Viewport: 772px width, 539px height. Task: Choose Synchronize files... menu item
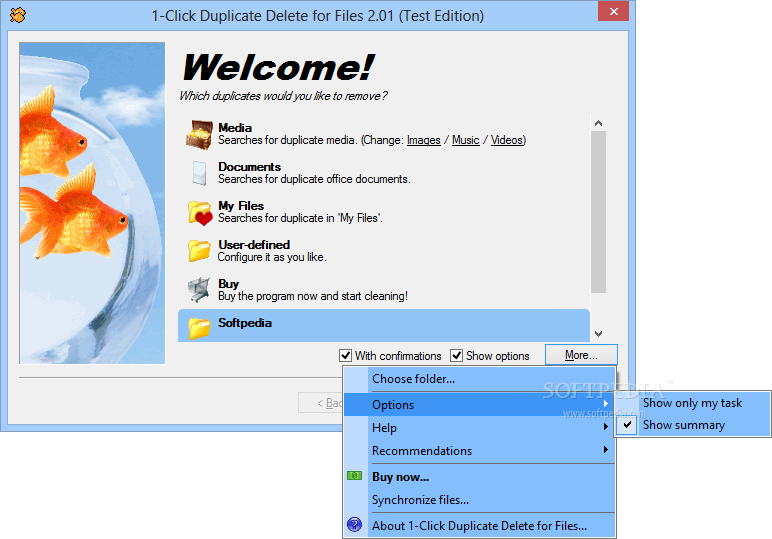pyautogui.click(x=479, y=500)
